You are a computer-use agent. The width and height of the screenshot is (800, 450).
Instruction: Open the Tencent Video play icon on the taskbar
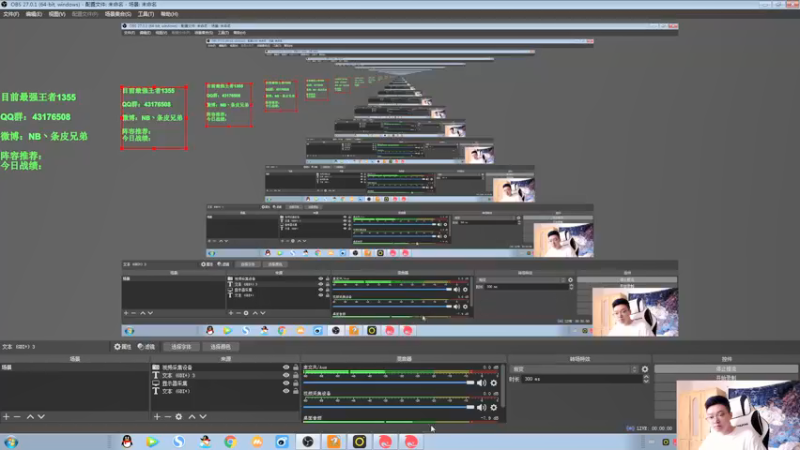(x=152, y=442)
